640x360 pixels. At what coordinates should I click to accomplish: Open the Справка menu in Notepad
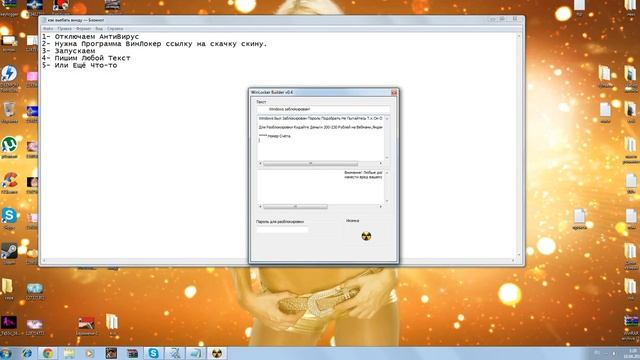click(x=115, y=29)
